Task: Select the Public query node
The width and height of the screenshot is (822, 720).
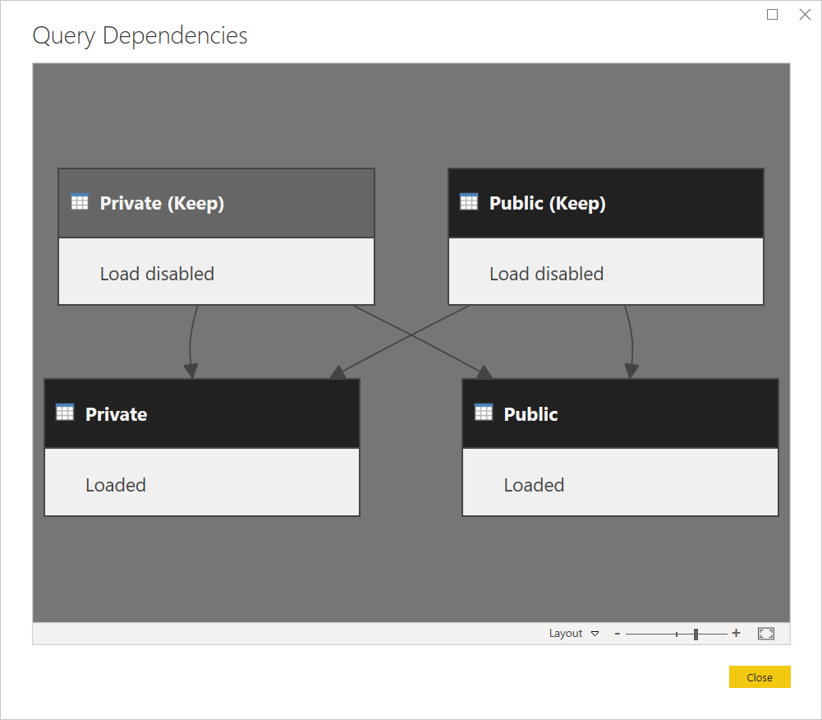Action: pos(620,413)
